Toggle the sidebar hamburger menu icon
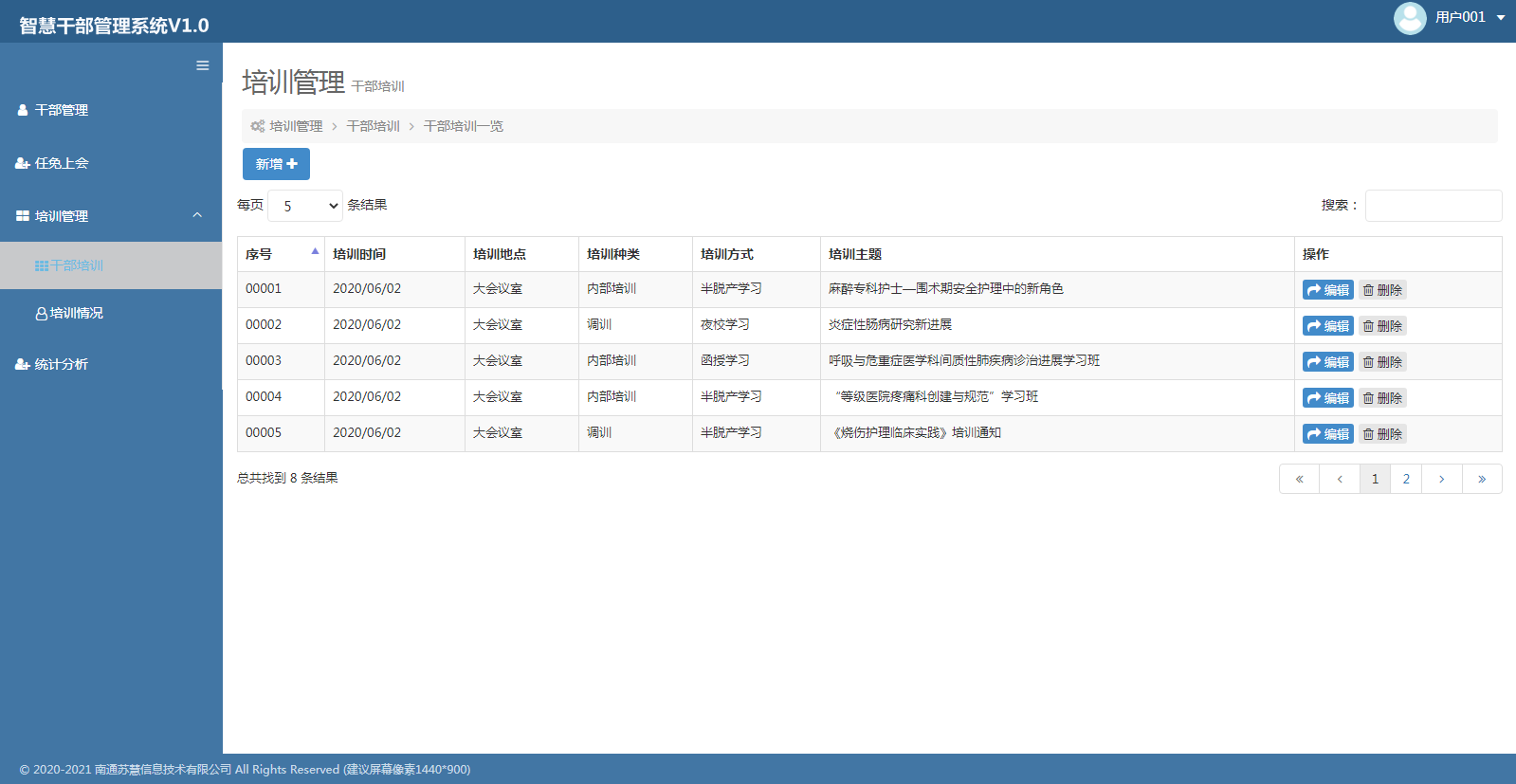The image size is (1516, 784). point(202,65)
